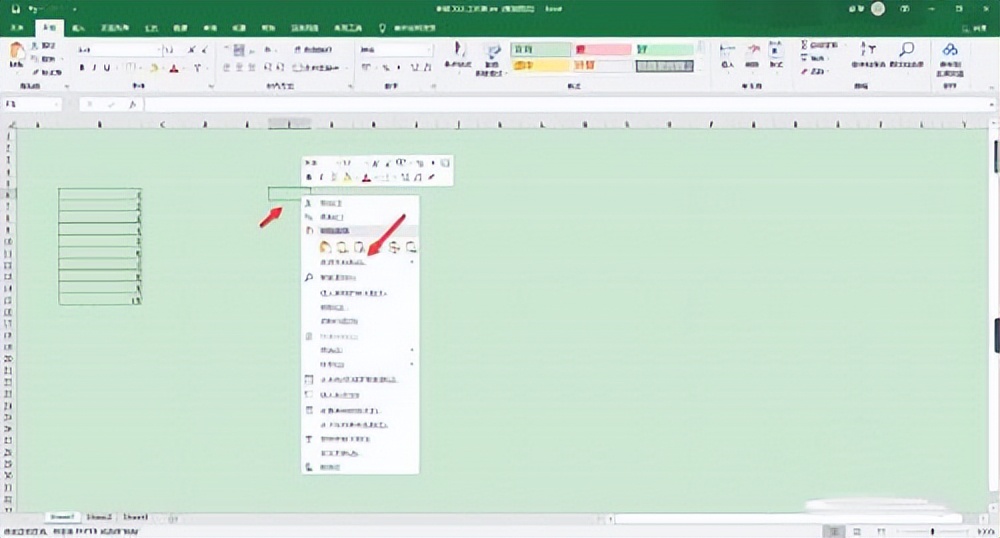Switch to the Insert ribbon tab
The width and height of the screenshot is (1000, 538).
pyautogui.click(x=78, y=28)
